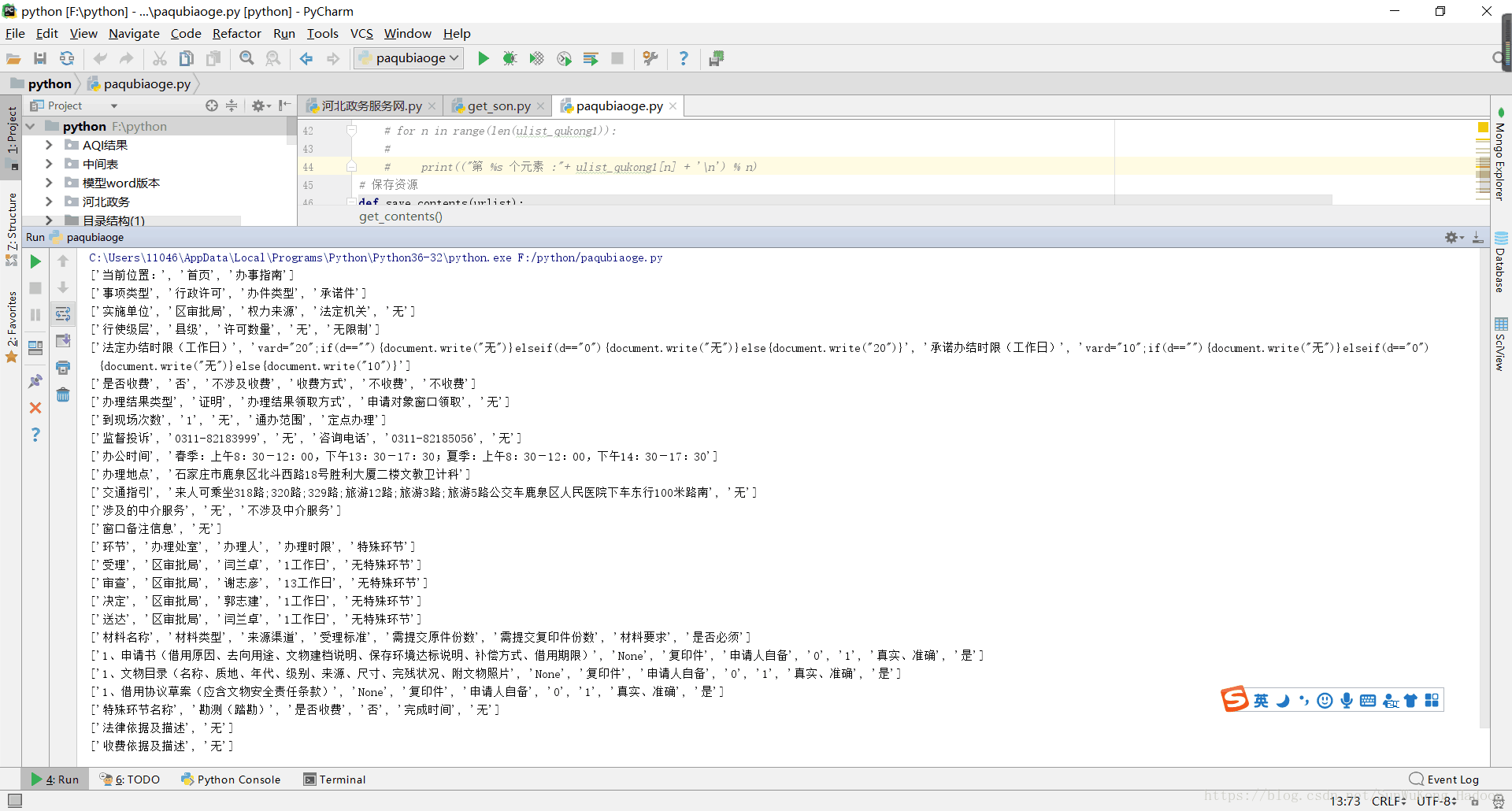Open Settings via wrench icon in toolbar
The height and width of the screenshot is (811, 1512).
point(650,58)
